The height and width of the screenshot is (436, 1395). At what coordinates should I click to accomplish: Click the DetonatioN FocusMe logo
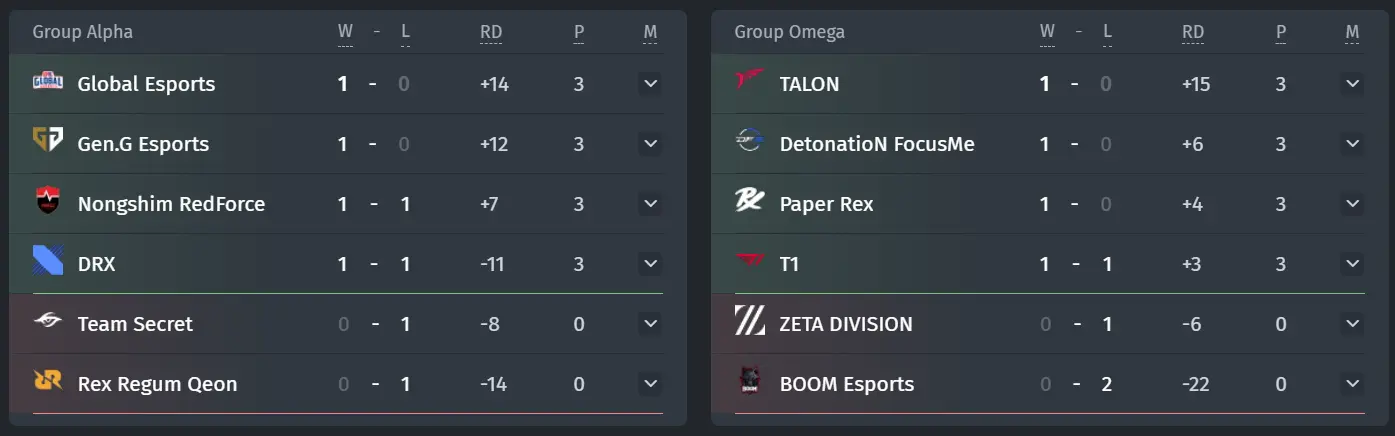pos(750,144)
